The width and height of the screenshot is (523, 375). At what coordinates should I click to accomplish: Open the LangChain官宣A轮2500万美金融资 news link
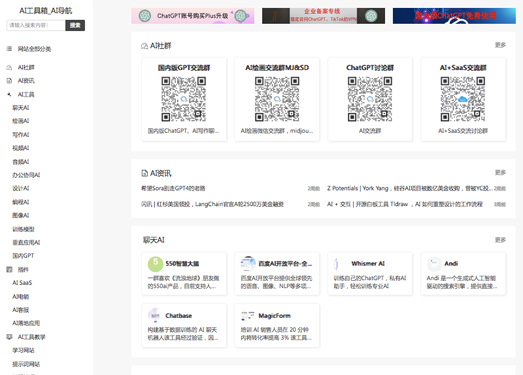212,204
